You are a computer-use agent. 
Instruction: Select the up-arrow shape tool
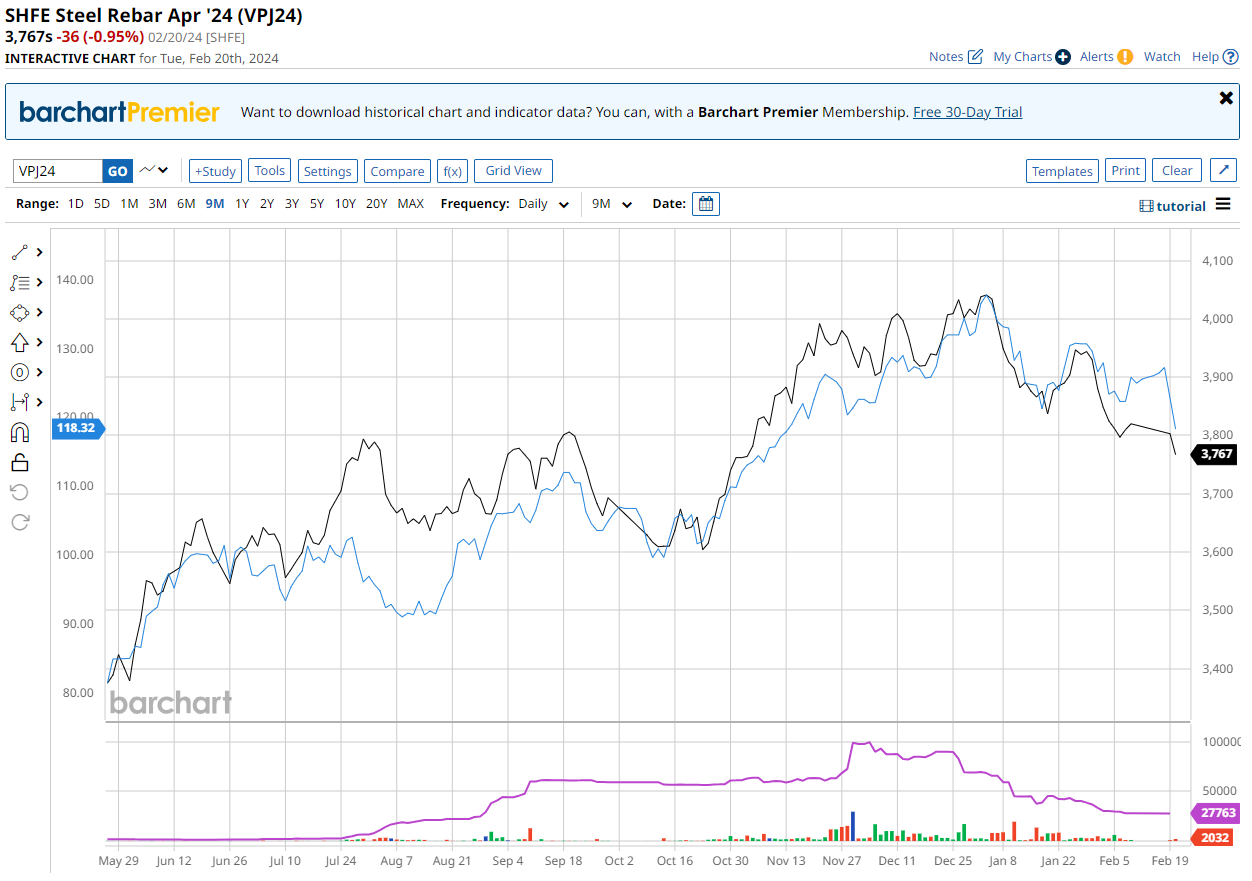20,342
